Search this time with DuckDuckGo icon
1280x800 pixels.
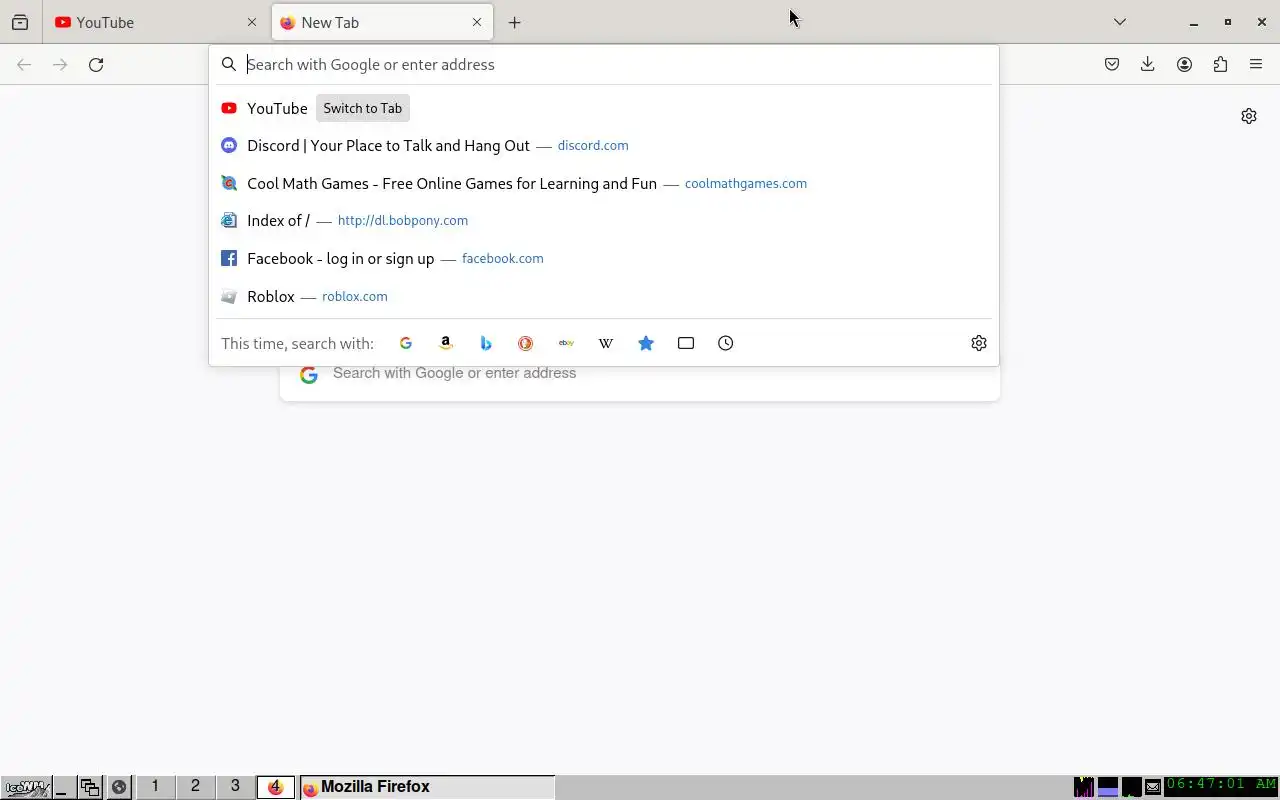526,343
